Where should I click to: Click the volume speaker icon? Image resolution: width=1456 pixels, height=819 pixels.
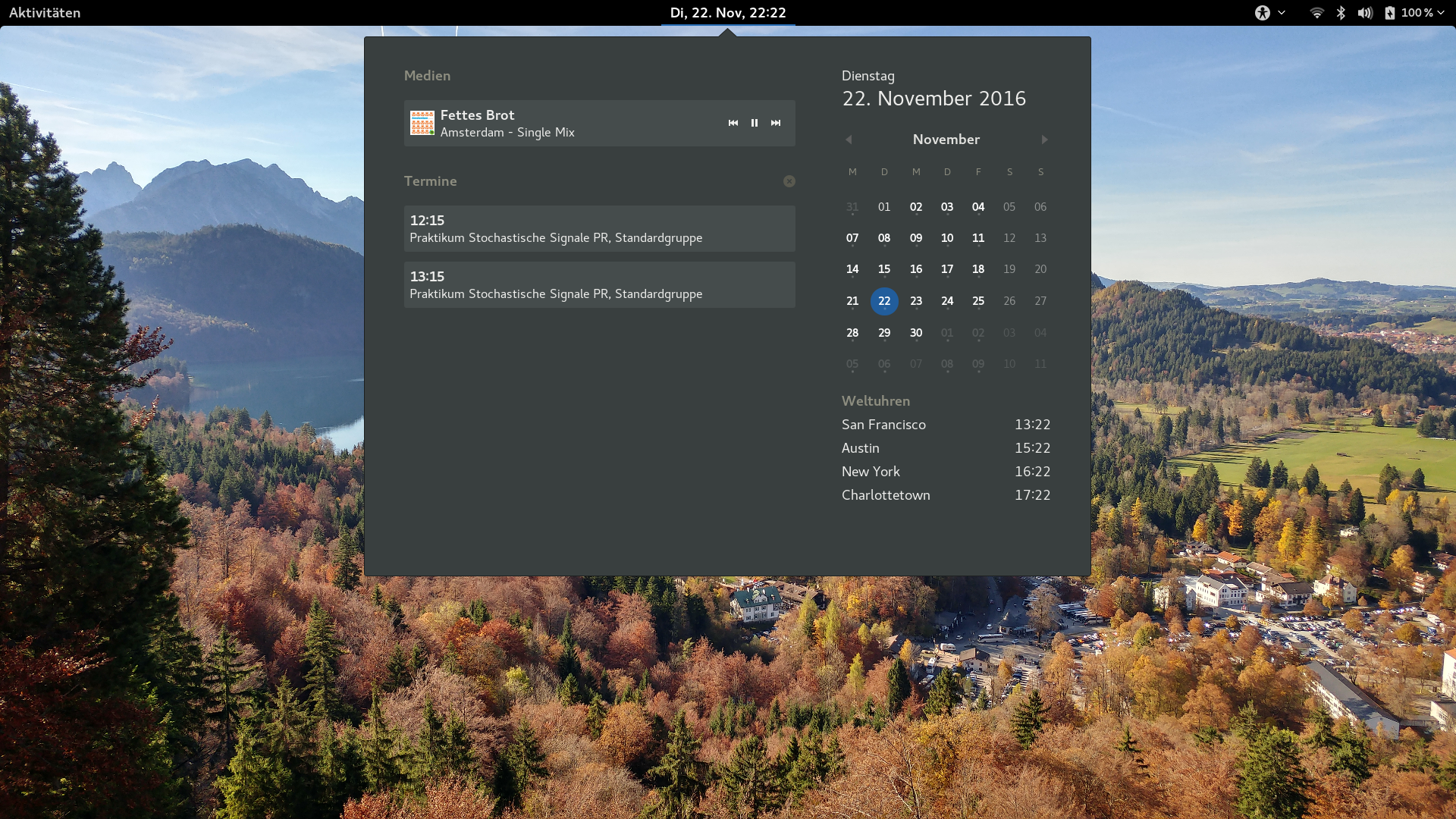[1365, 13]
